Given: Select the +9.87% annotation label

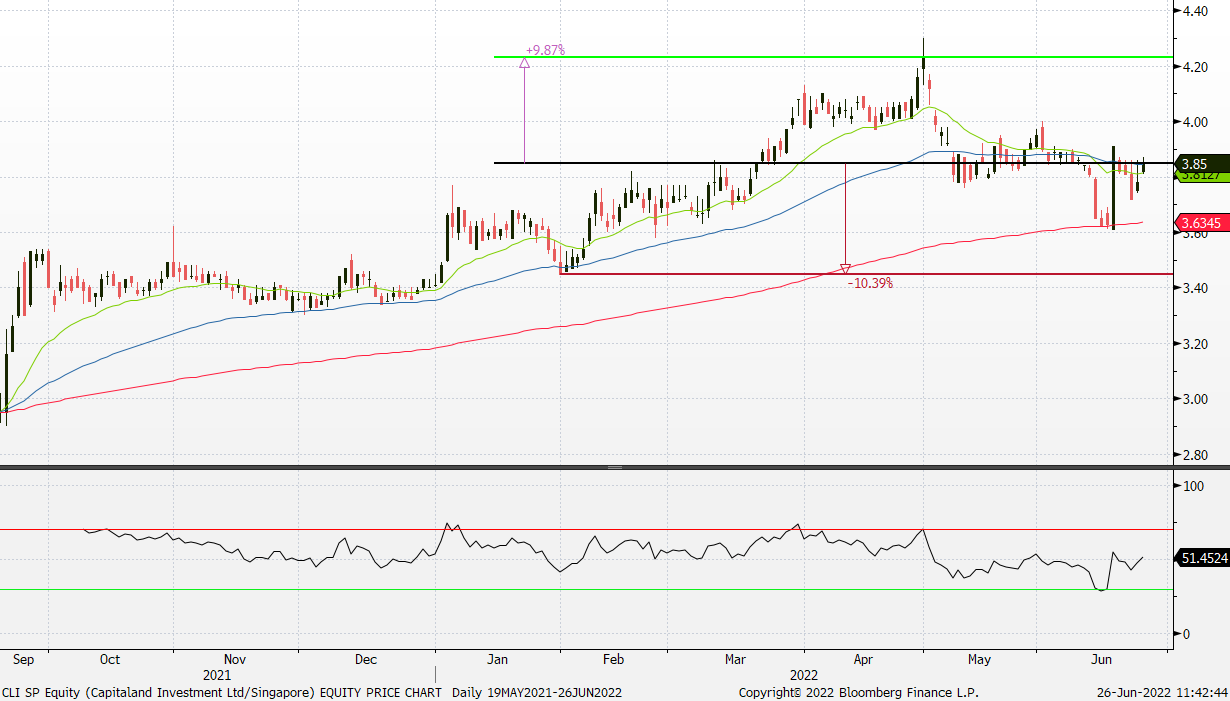Looking at the screenshot, I should [545, 49].
